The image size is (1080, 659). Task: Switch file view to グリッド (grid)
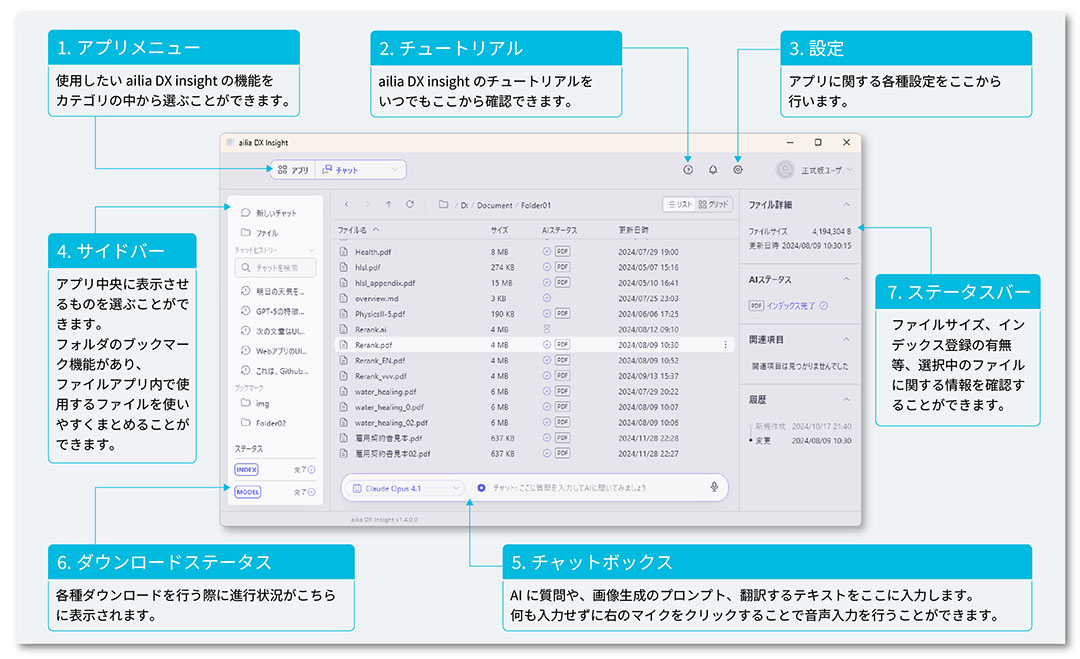coord(713,204)
